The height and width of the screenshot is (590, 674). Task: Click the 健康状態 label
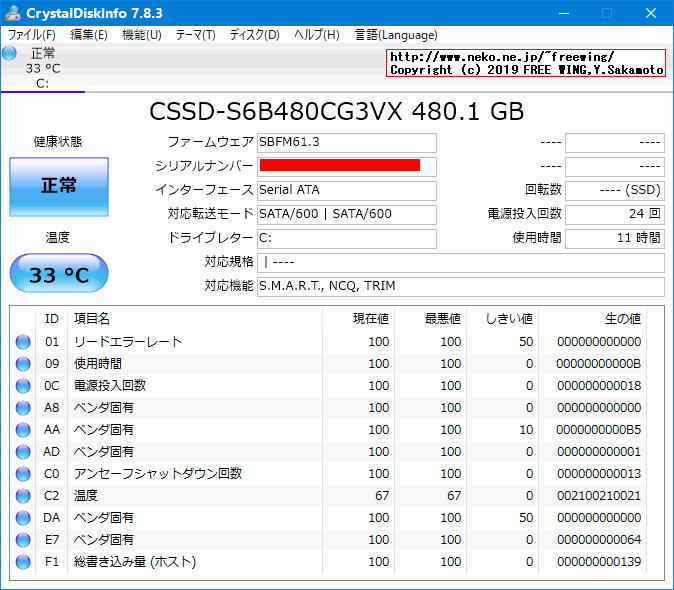58,142
